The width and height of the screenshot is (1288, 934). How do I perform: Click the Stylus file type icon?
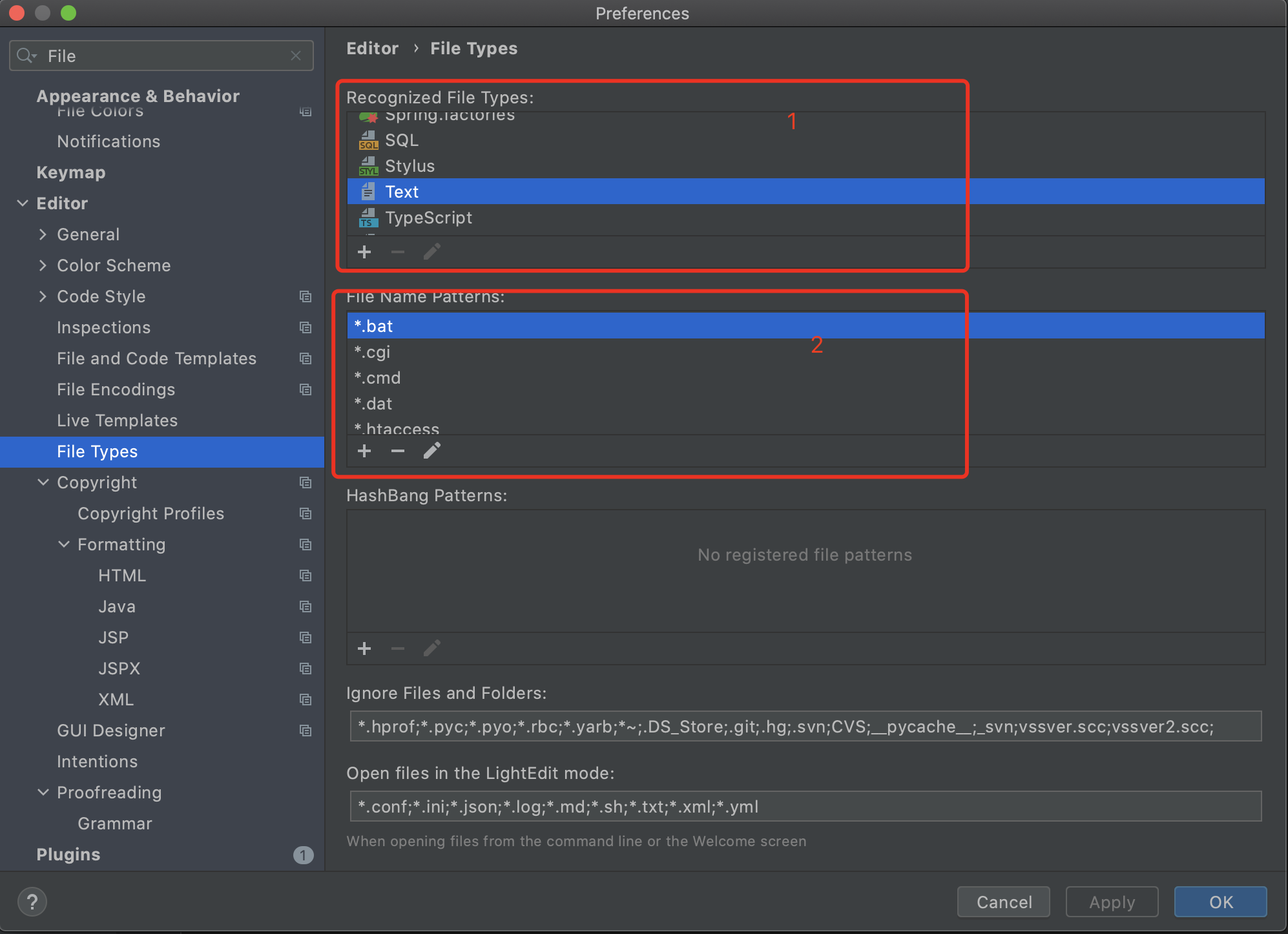[x=368, y=165]
